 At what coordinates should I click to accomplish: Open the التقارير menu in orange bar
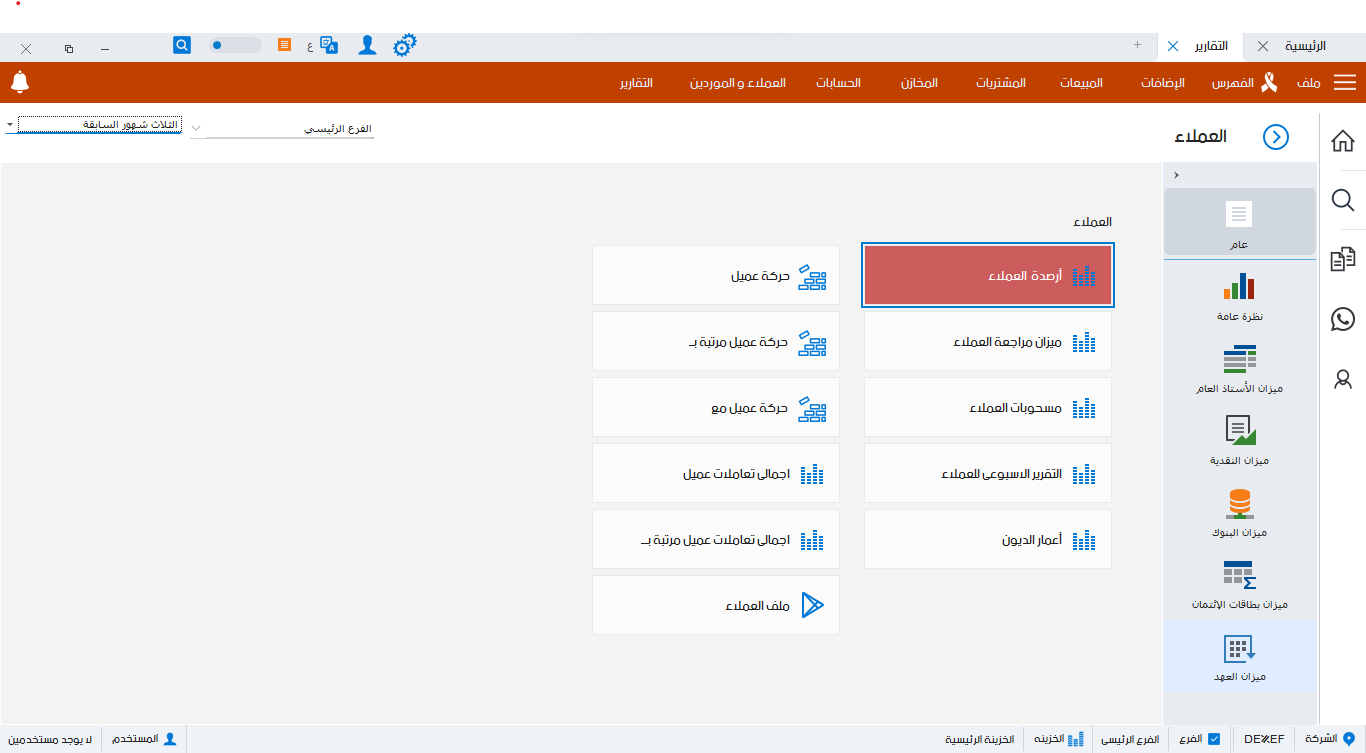(x=635, y=83)
